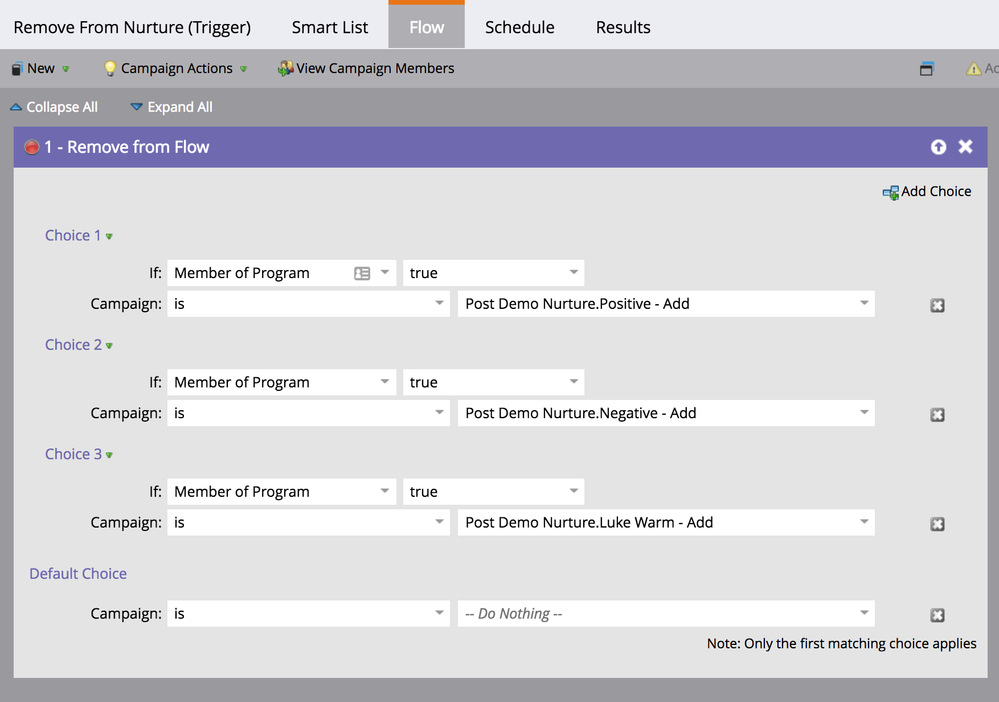Open the Post Demo Nurture.Luke Warm campaign dropdown
Image resolution: width=999 pixels, height=702 pixels.
coord(863,522)
